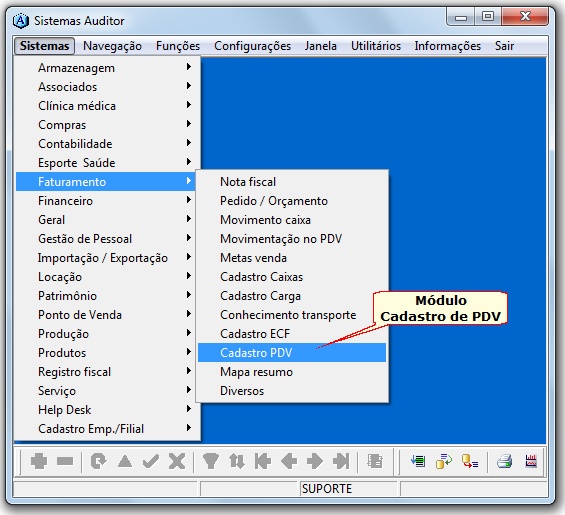Click the X cancel toolbar icon
565x515 pixels.
point(177,461)
